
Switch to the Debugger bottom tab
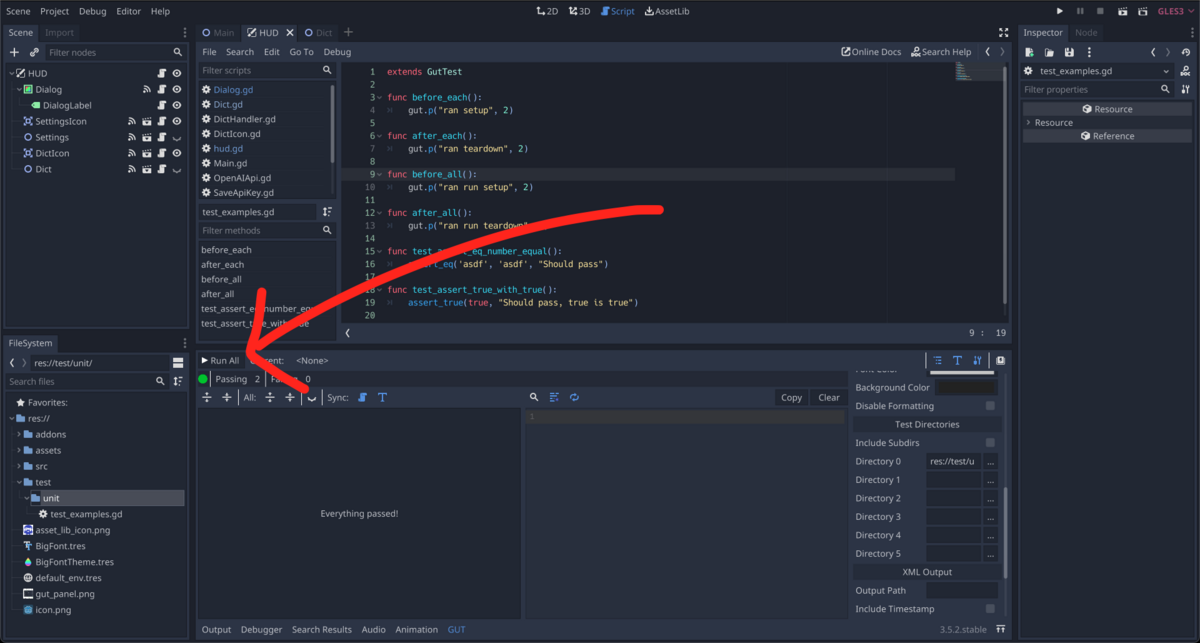[x=261, y=629]
